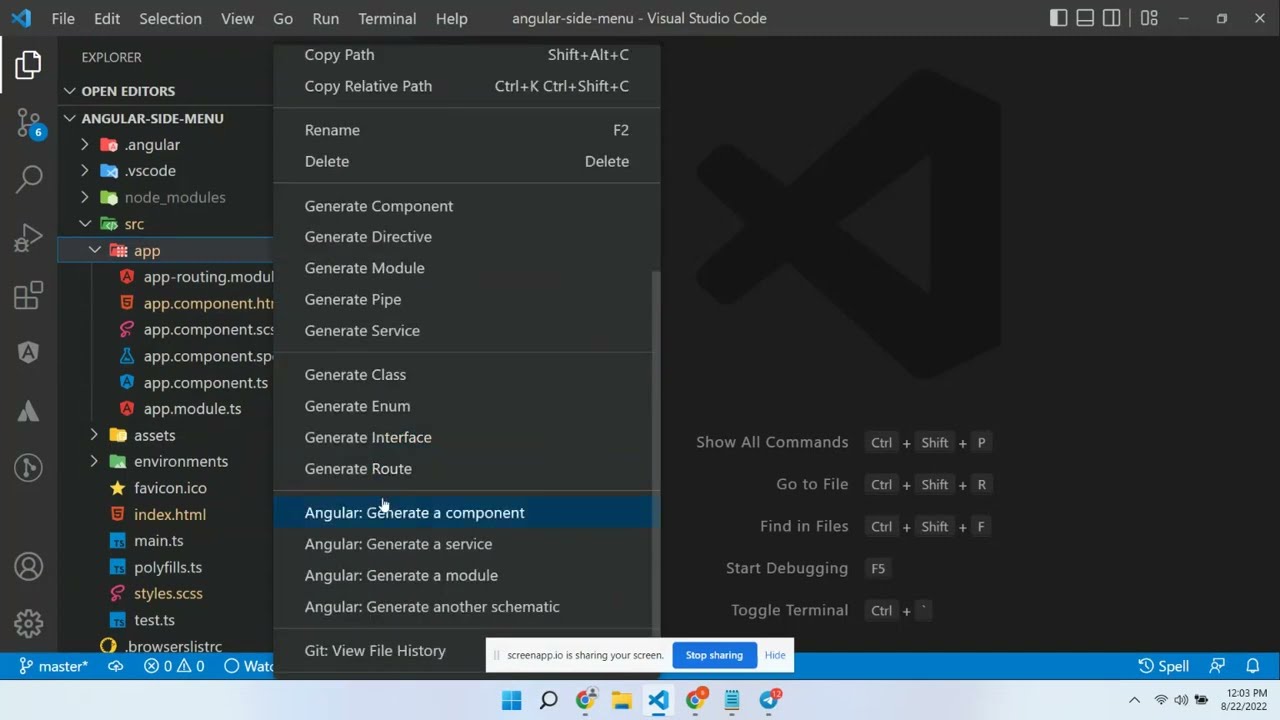
Task: Toggle the Panel layout icon
Action: (x=1085, y=18)
